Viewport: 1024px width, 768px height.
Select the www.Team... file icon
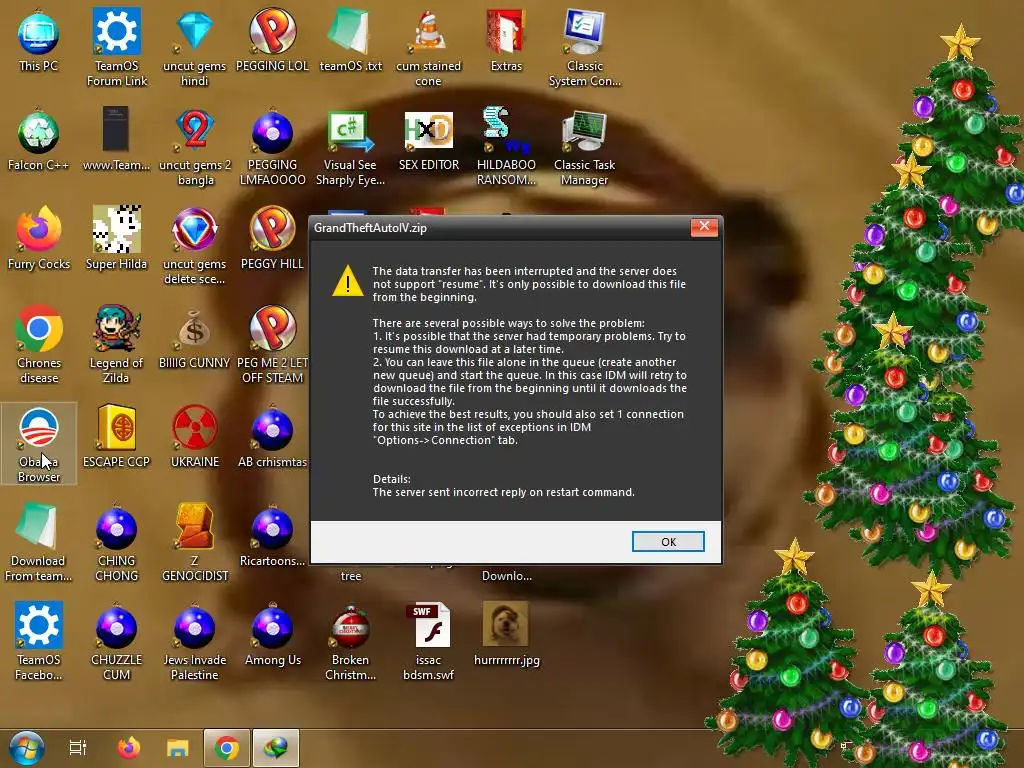point(117,141)
